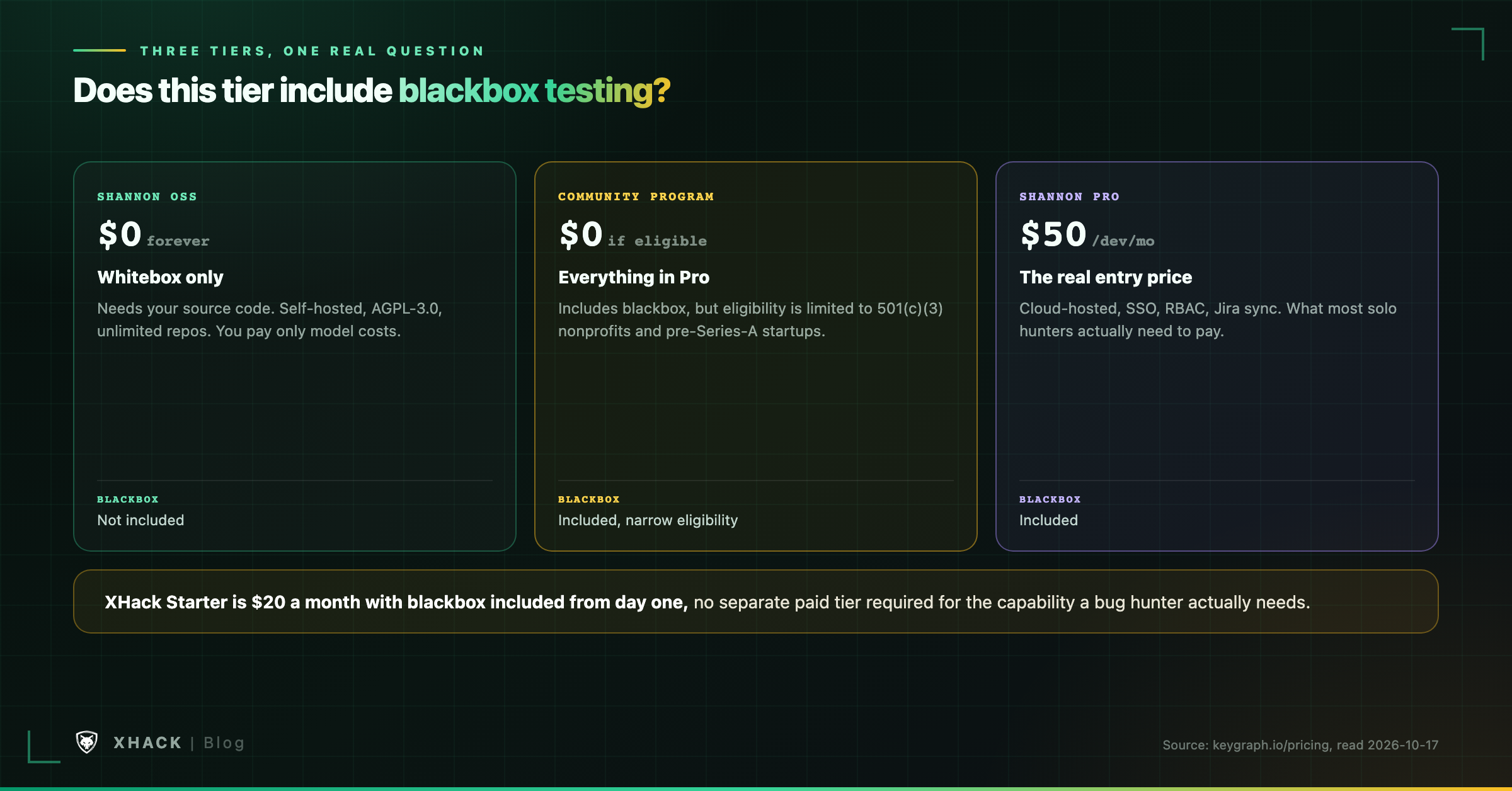Click the 'Everything in Pro' heading
1512x791 pixels.
tap(634, 277)
